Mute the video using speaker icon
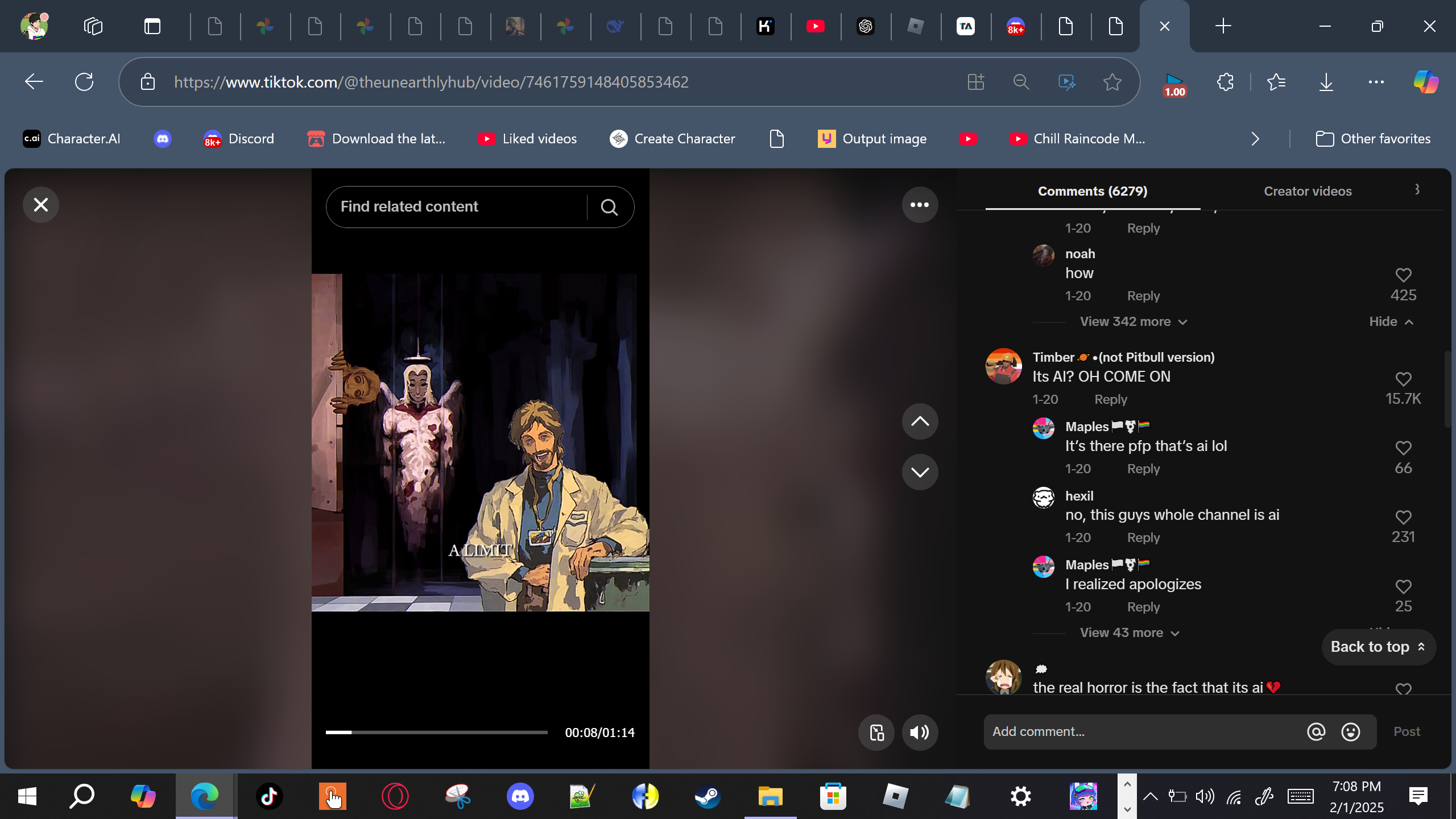 [919, 733]
